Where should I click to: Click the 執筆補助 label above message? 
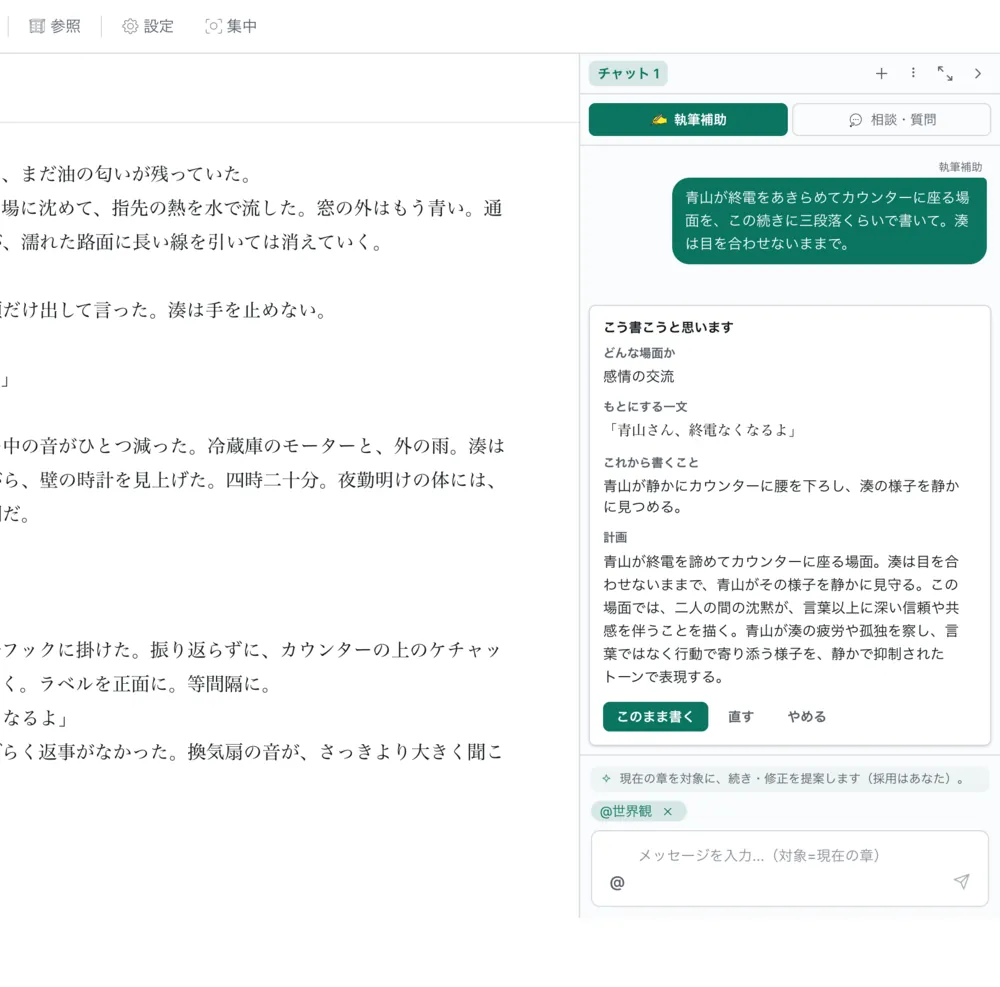960,166
